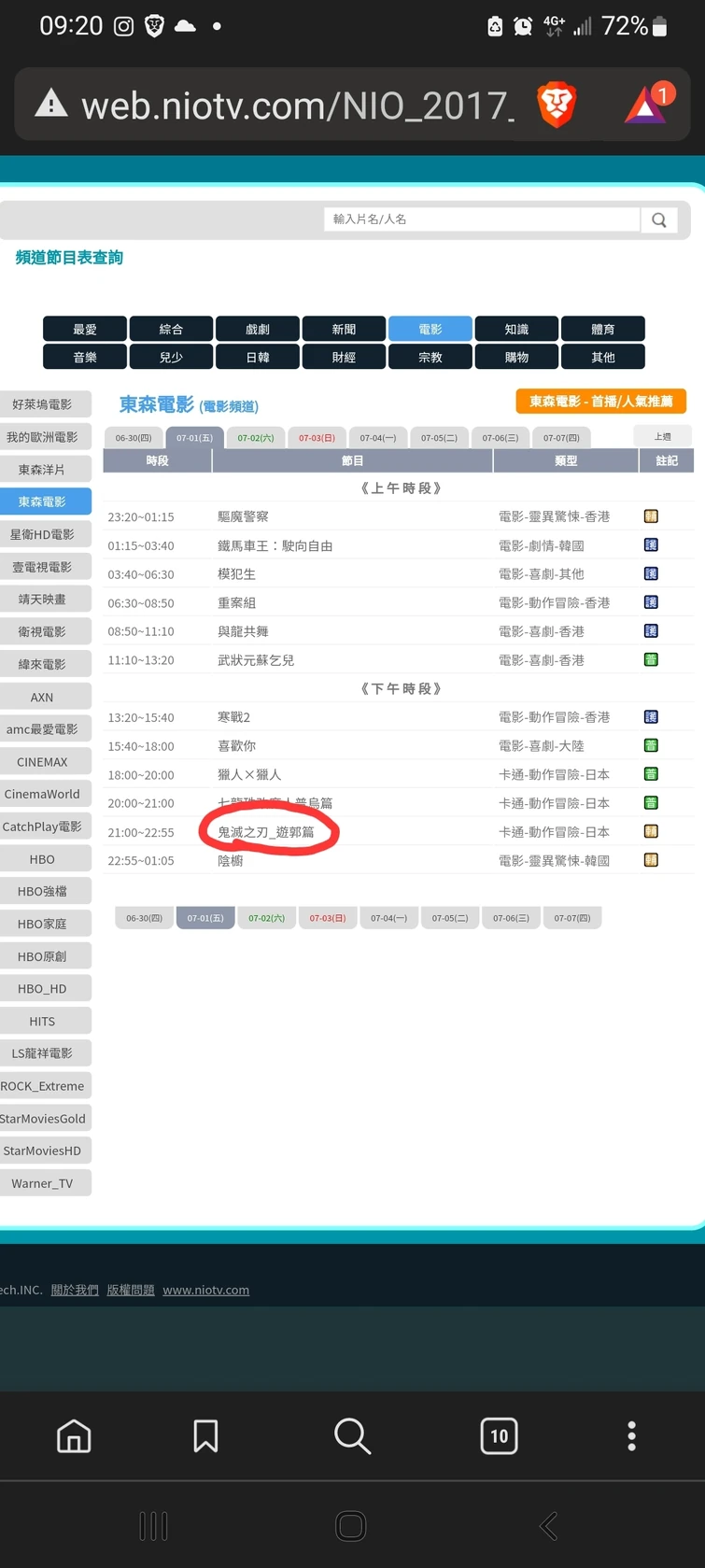Open HBO channel in sidebar
This screenshot has height=1568, width=705.
43,858
